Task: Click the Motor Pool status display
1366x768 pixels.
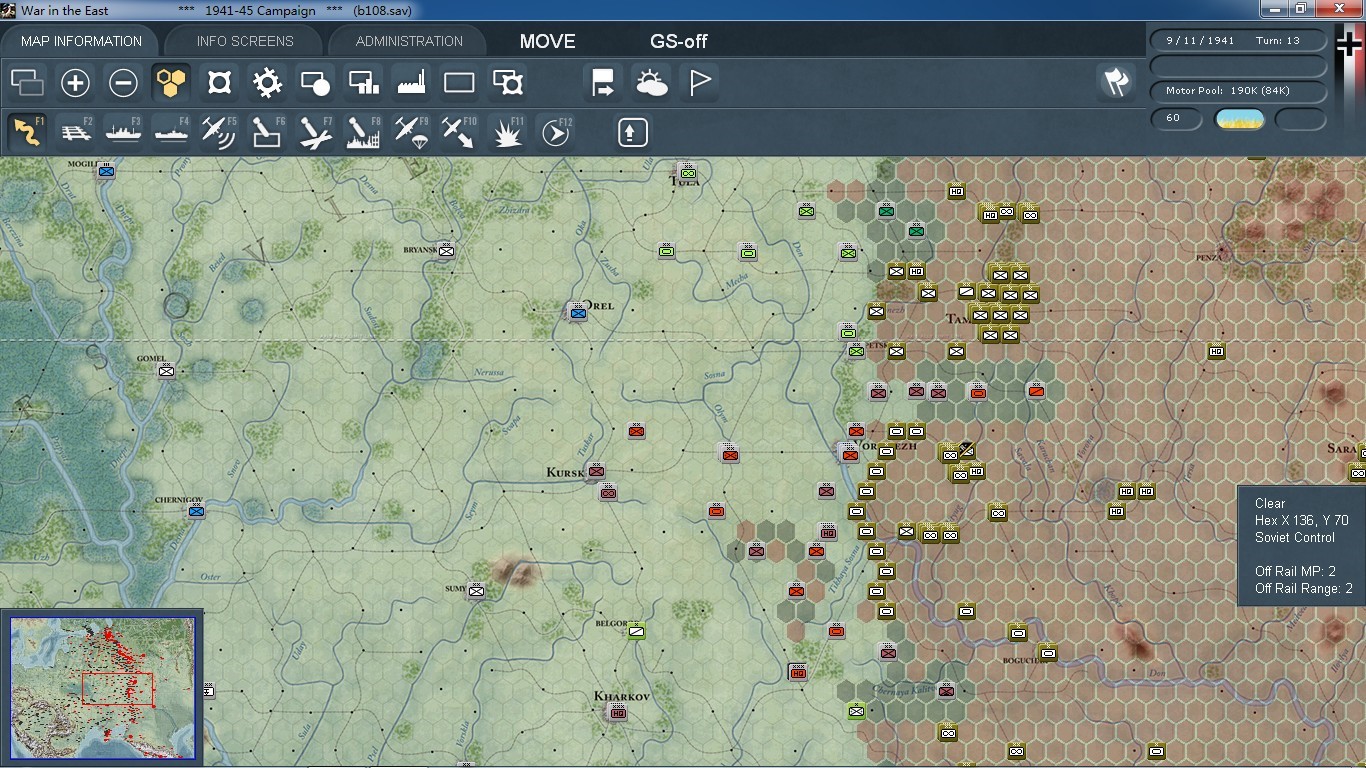Action: (1238, 91)
